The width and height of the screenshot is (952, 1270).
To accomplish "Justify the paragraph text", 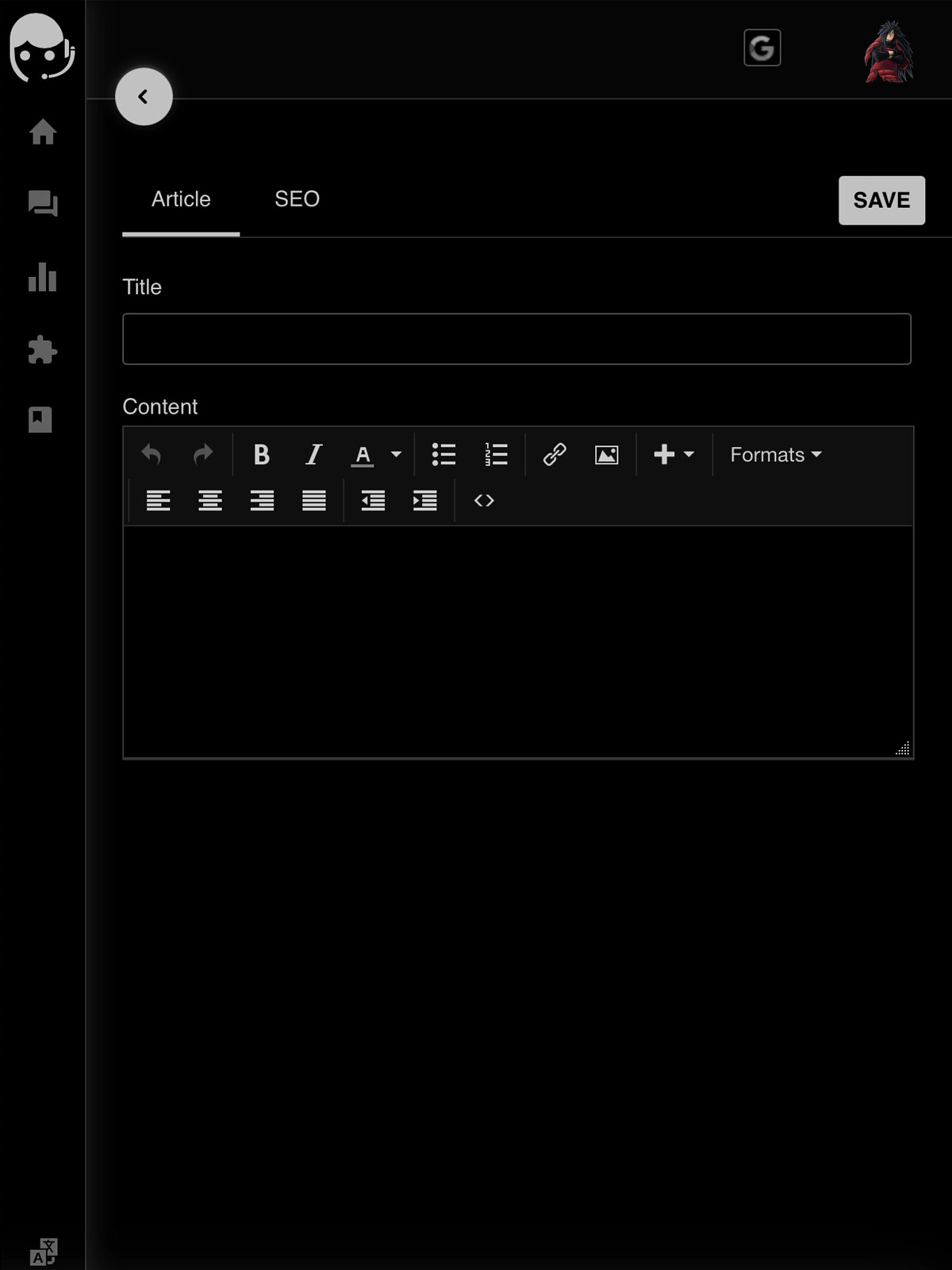I will (x=314, y=501).
